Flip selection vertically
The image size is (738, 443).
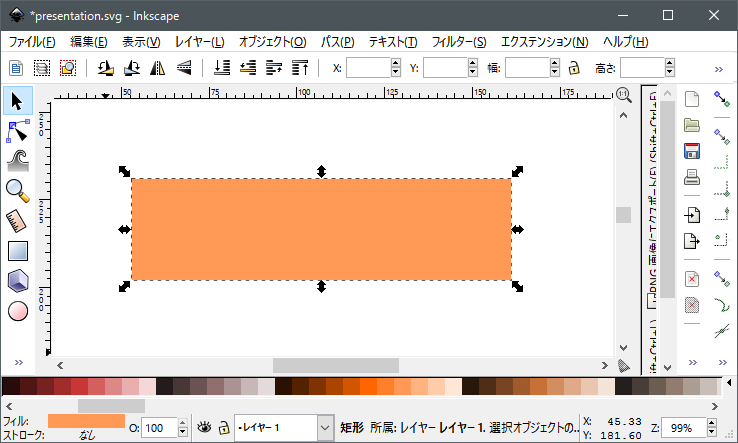(184, 68)
